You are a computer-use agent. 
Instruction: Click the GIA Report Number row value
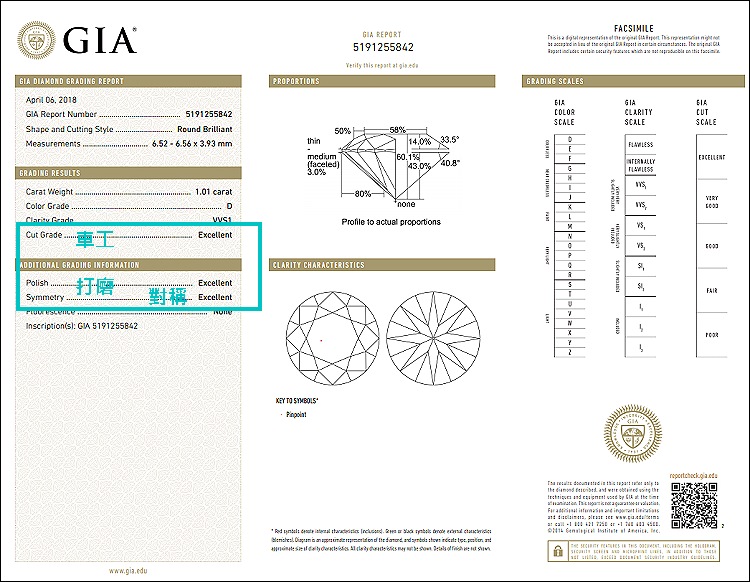[209, 114]
